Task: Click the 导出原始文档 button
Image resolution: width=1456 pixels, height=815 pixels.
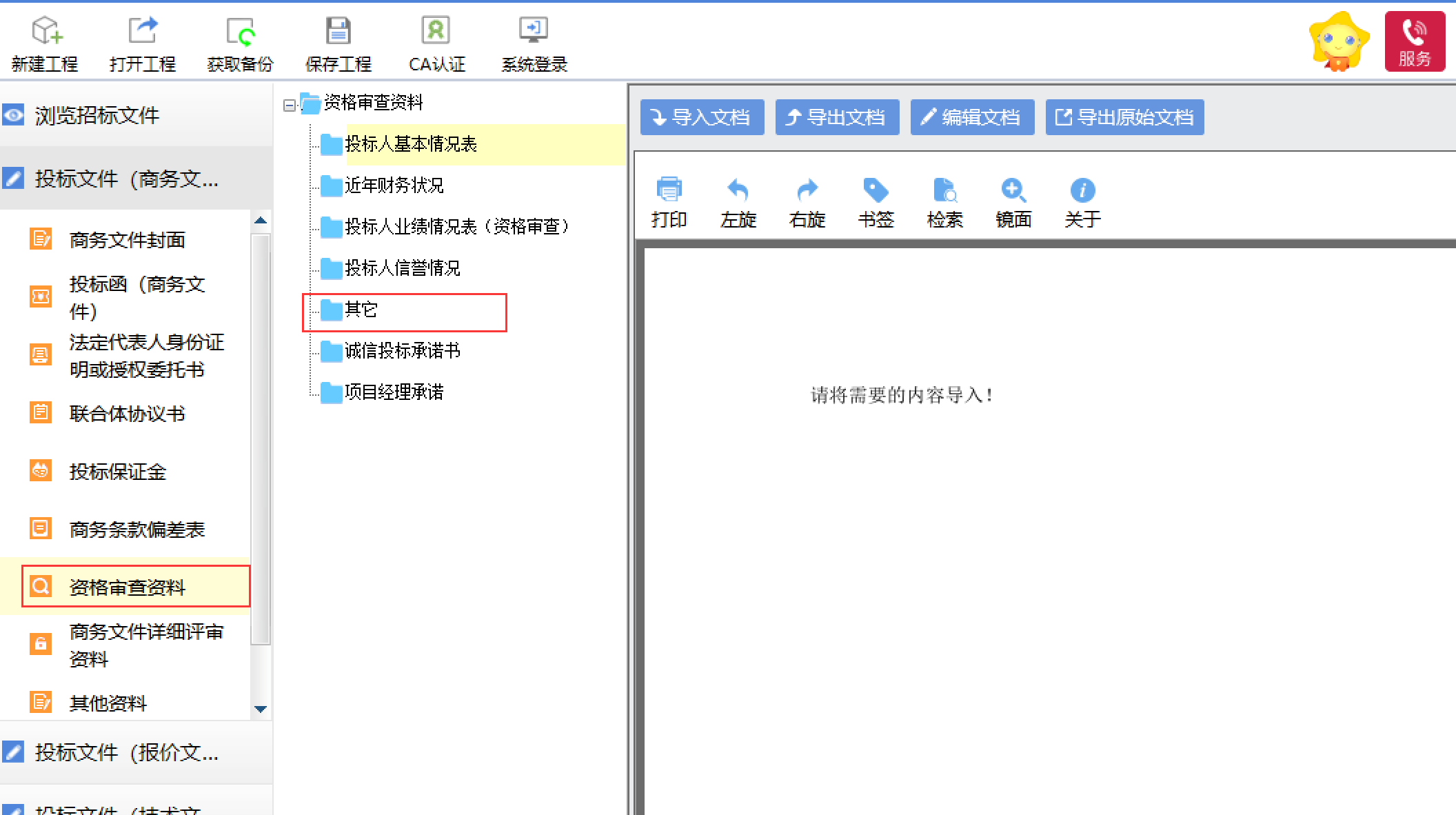Action: click(x=1124, y=117)
